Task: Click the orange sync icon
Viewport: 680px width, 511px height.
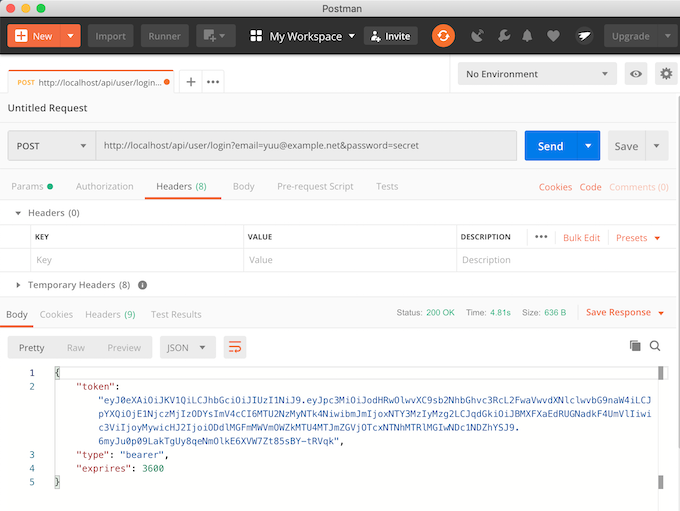Action: click(443, 36)
